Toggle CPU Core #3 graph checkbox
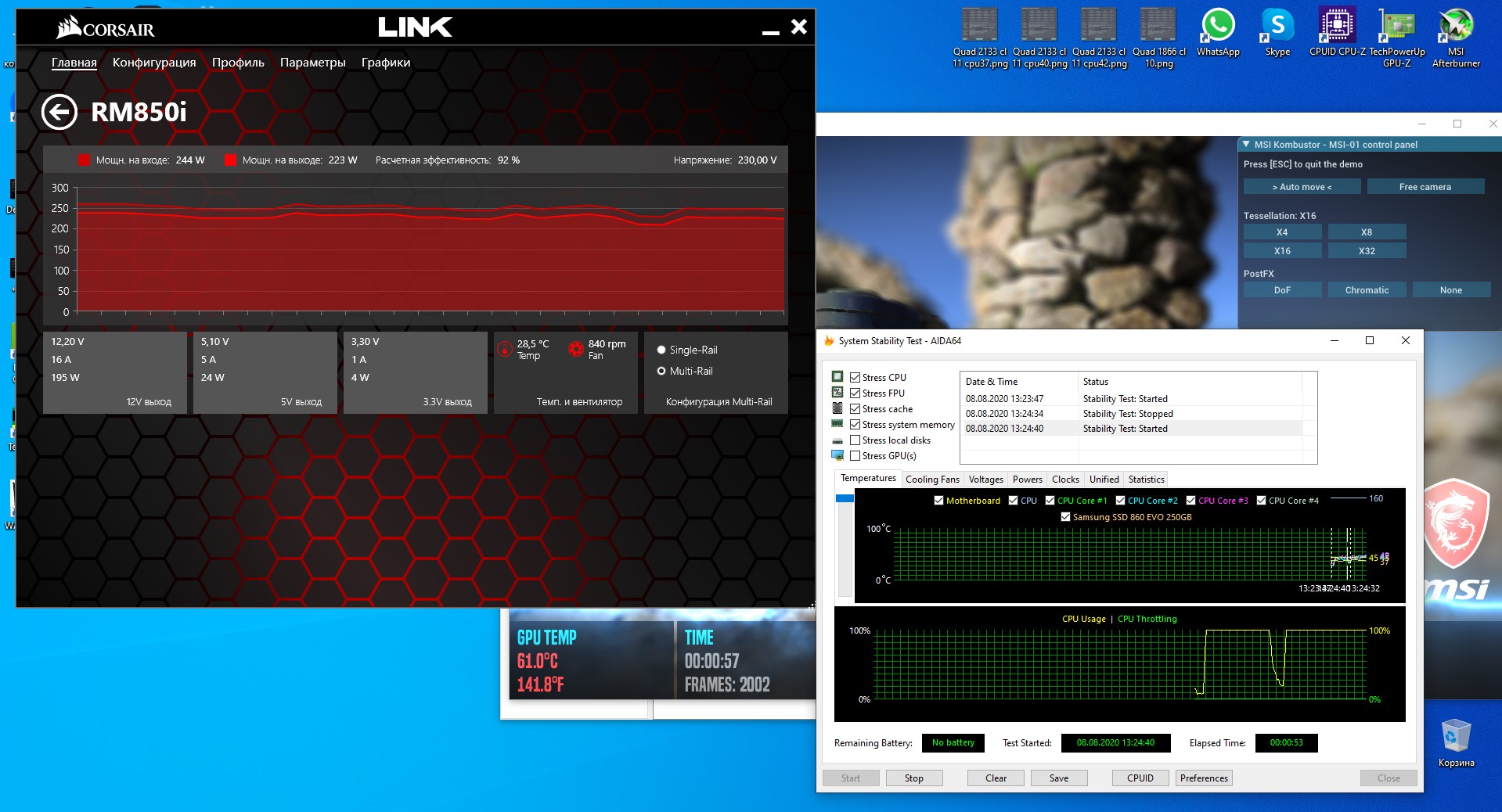This screenshot has height=812, width=1502. coord(1190,501)
